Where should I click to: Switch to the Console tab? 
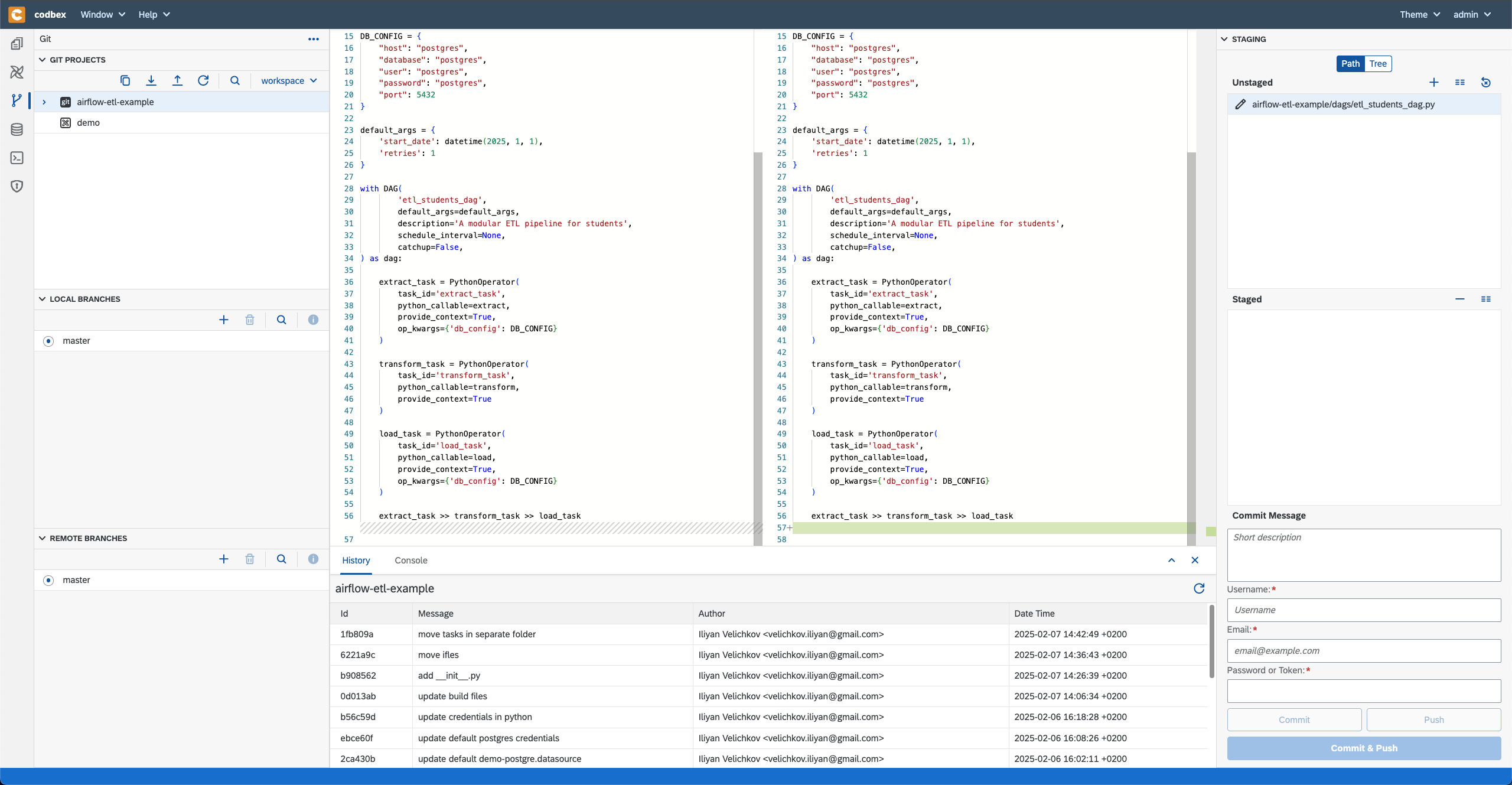click(411, 561)
